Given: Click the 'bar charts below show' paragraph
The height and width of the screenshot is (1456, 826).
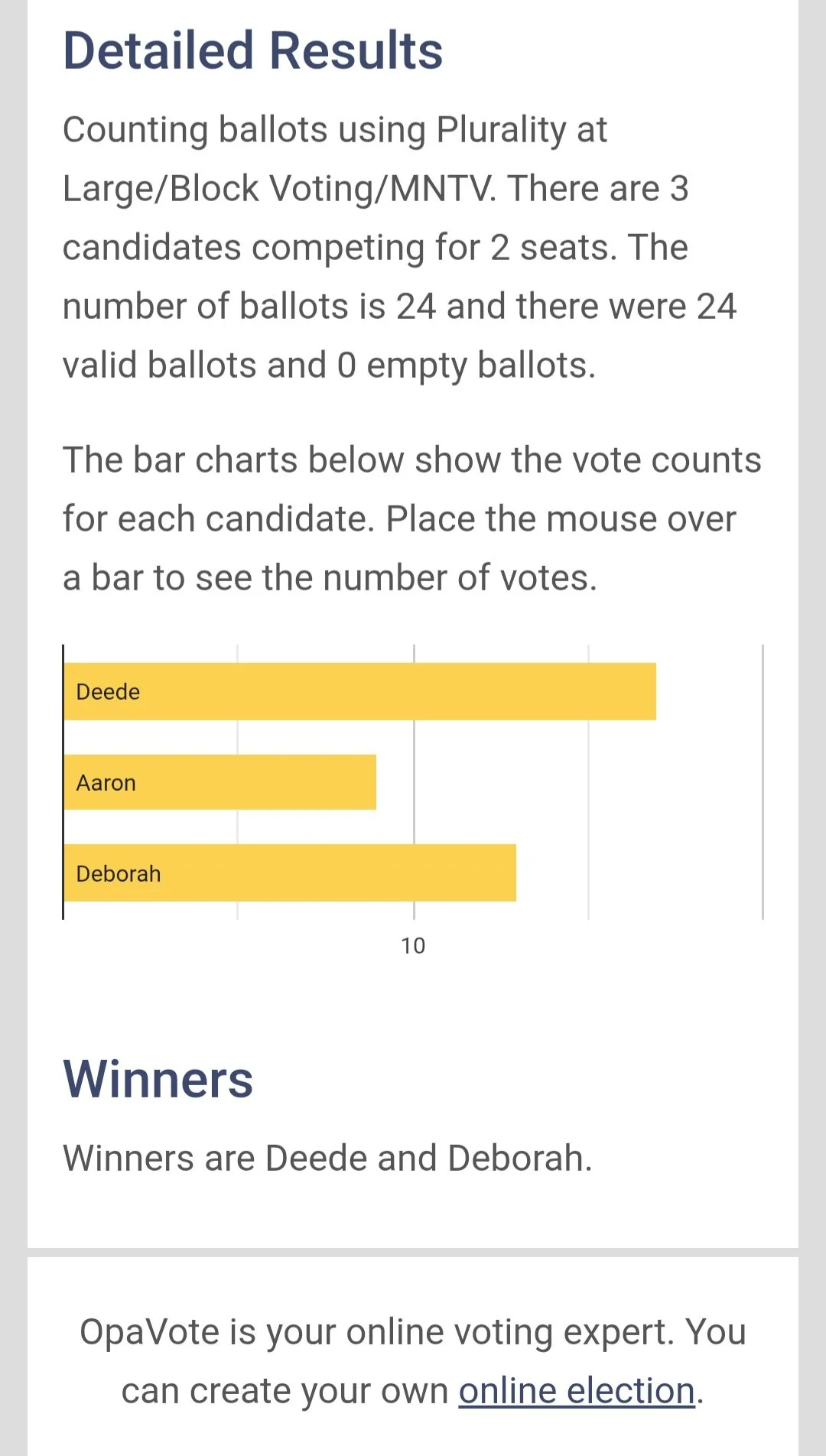Looking at the screenshot, I should click(x=412, y=518).
